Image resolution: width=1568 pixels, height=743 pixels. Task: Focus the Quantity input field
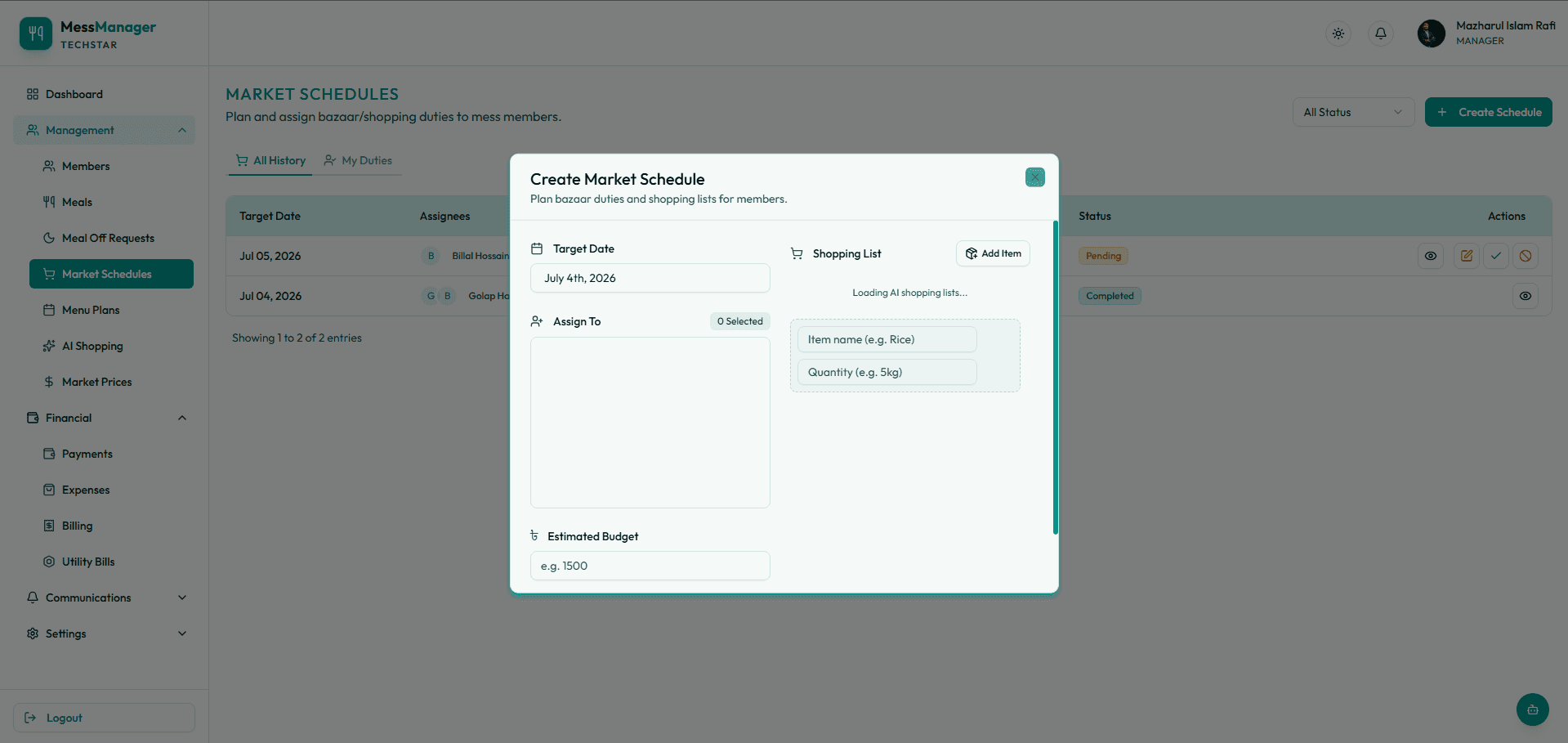click(x=887, y=372)
